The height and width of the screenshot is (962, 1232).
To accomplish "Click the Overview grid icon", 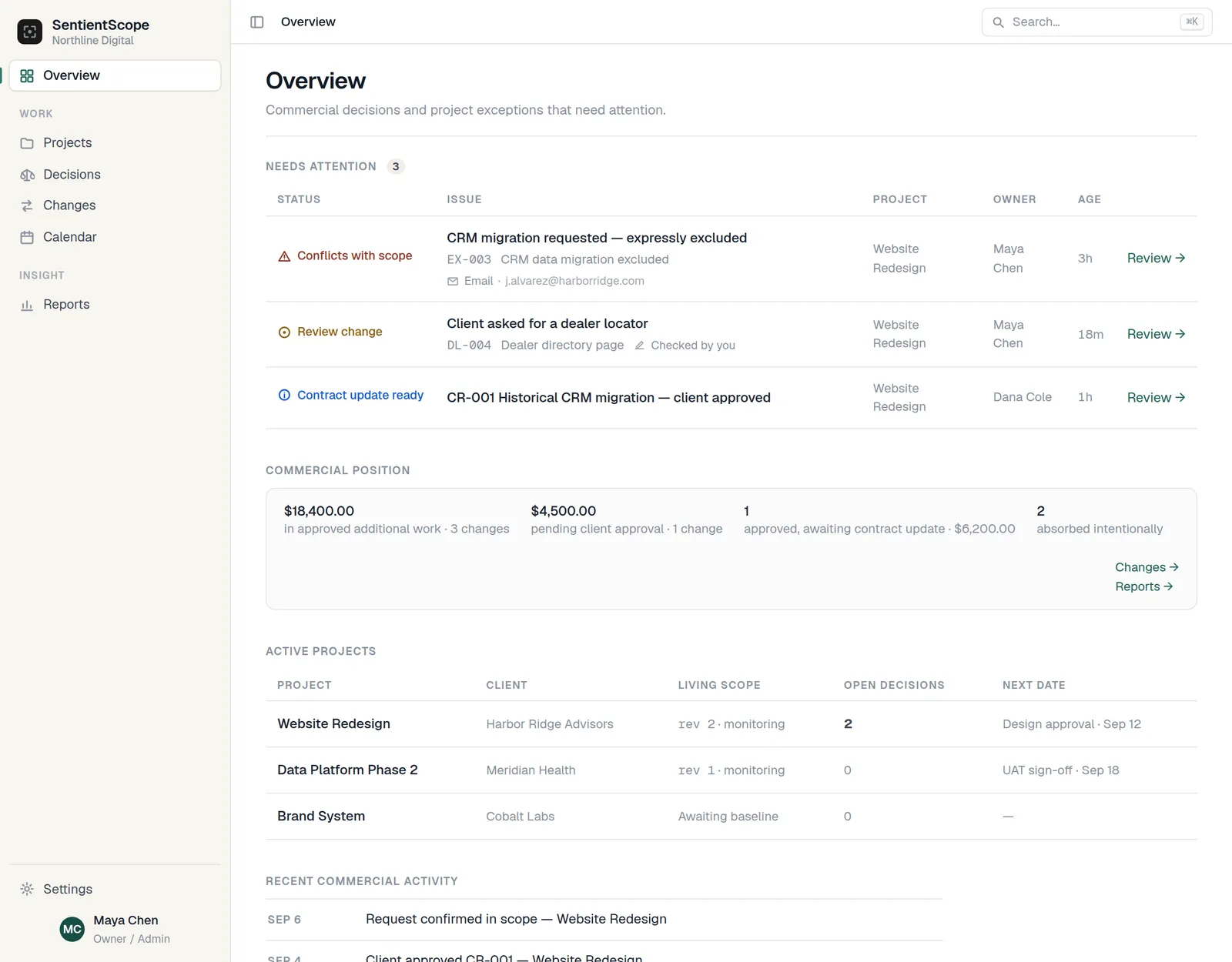I will tap(27, 75).
